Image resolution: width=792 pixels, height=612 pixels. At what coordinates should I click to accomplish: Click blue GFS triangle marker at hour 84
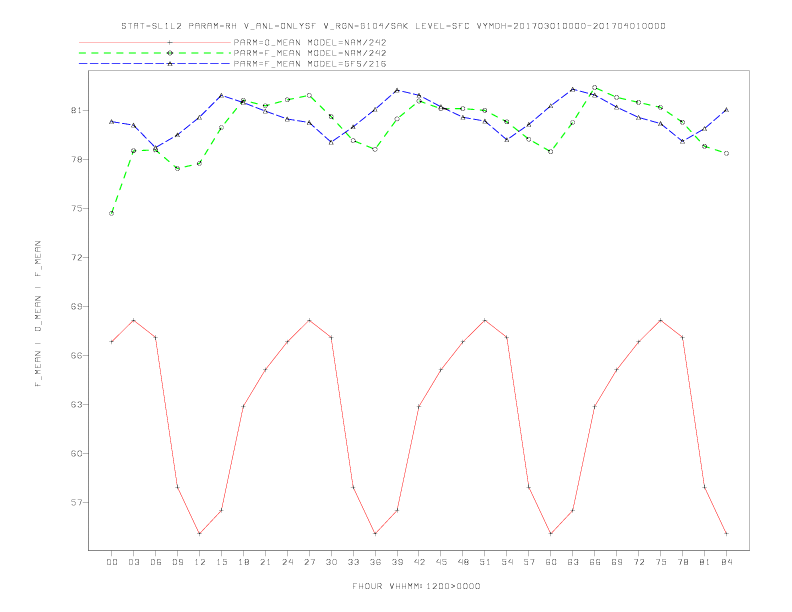pyautogui.click(x=726, y=110)
